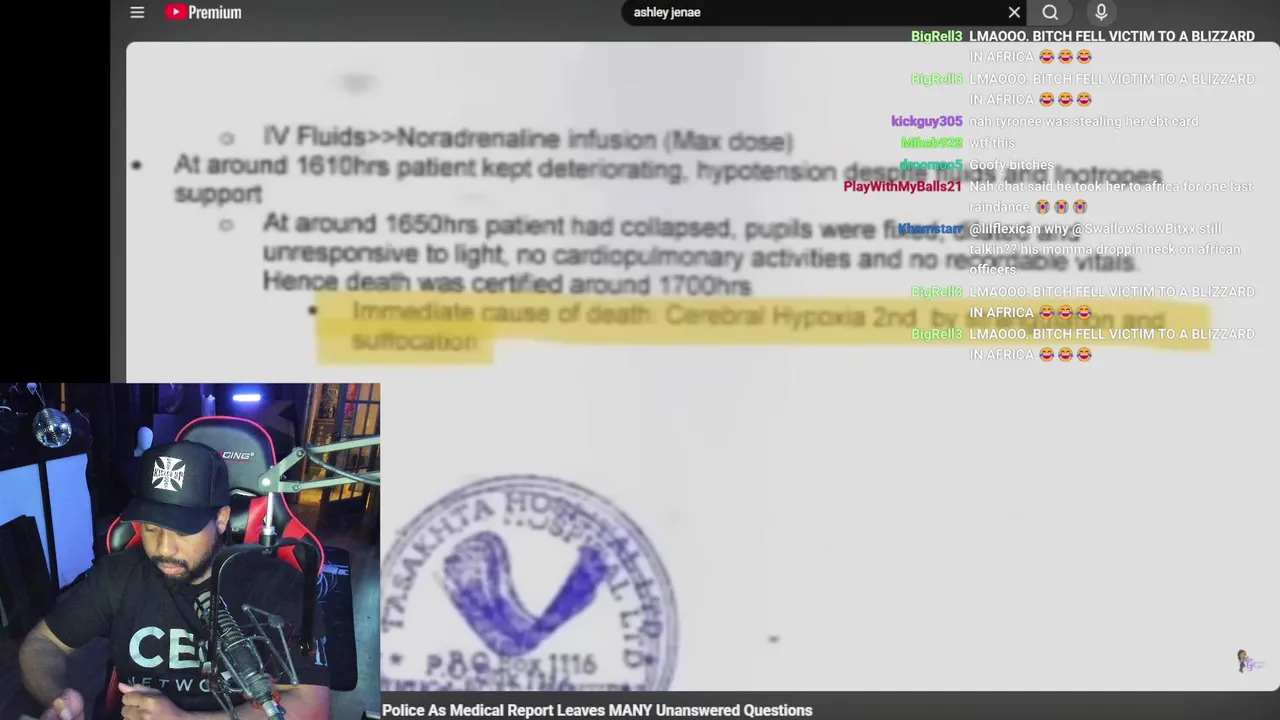This screenshot has height=720, width=1280.
Task: Clear the search query with the X
Action: pos(1014,12)
